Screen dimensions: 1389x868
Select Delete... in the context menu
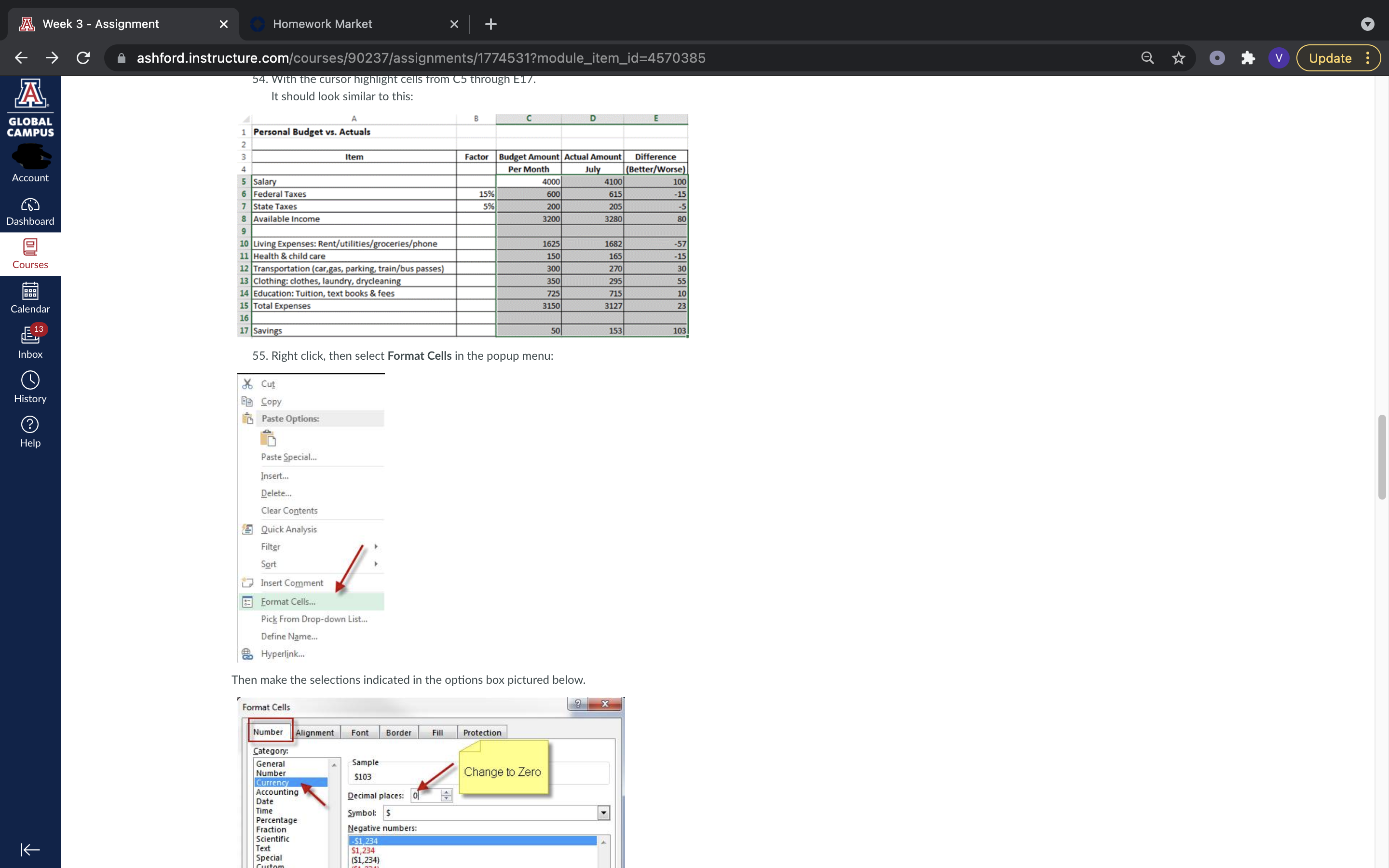coord(276,493)
